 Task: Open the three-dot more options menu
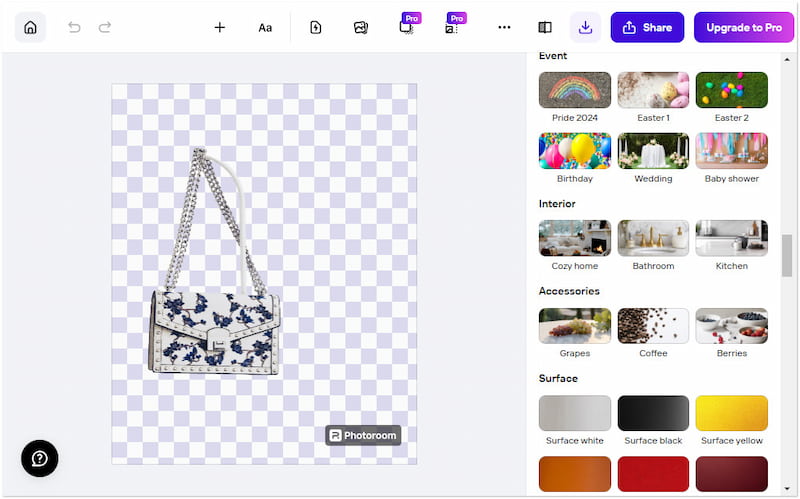504,27
